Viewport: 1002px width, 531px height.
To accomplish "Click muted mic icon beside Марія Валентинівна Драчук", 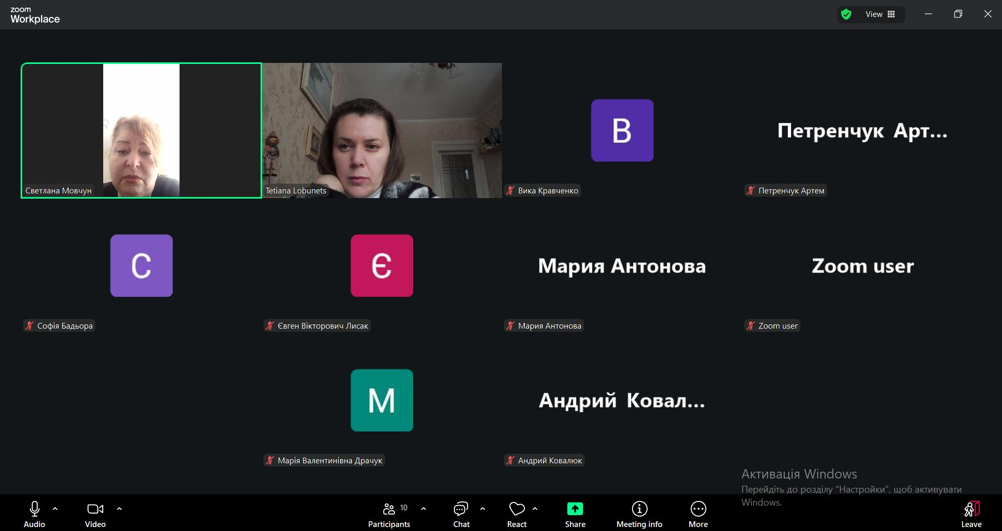I will [x=270, y=461].
